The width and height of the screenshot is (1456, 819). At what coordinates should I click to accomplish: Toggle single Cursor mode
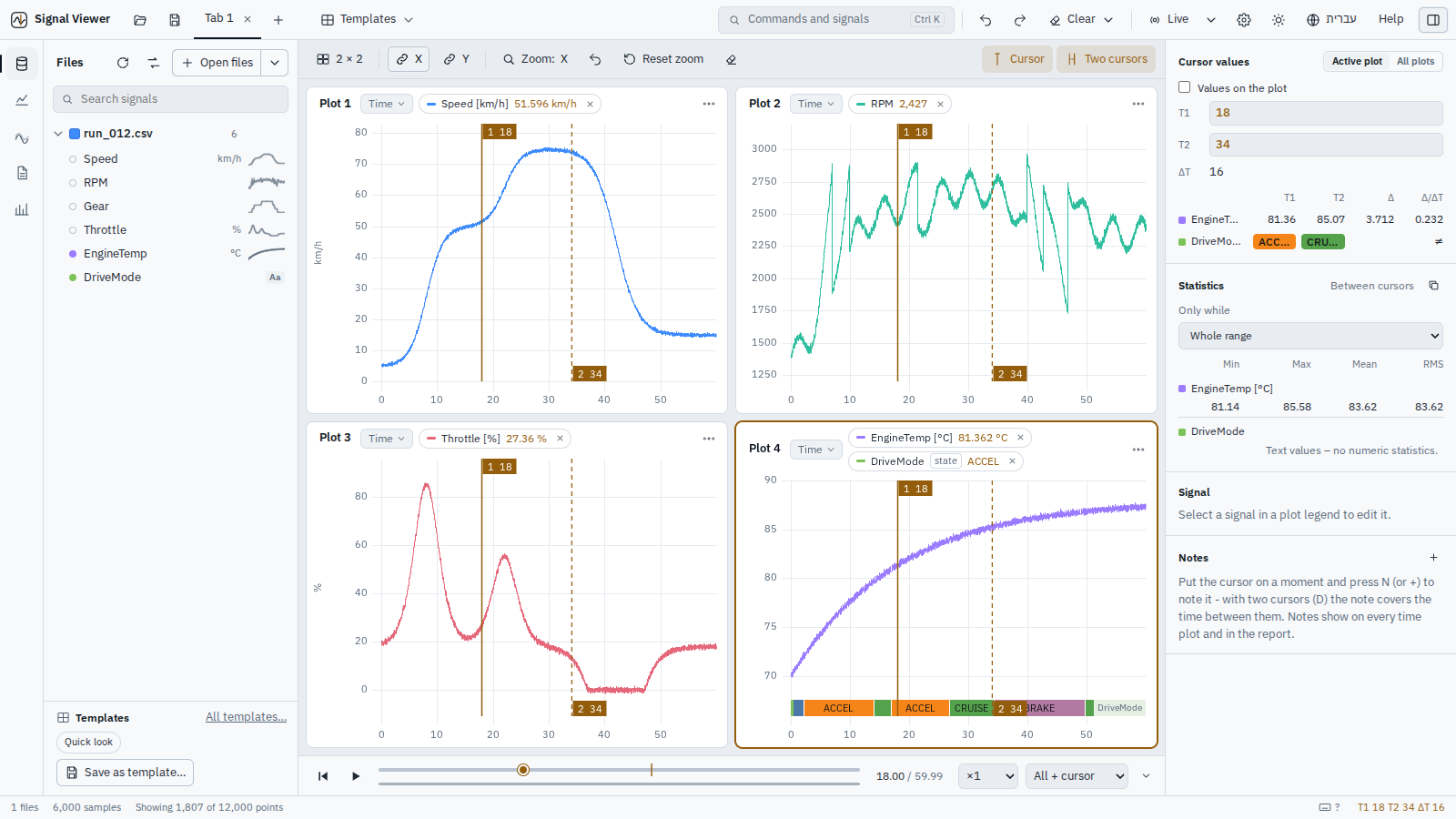(x=1017, y=59)
